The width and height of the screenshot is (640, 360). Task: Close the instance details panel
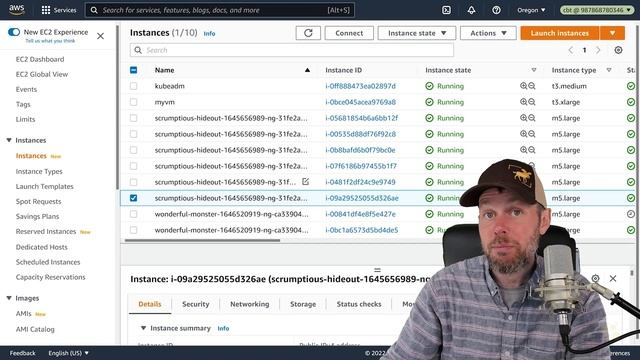(613, 278)
